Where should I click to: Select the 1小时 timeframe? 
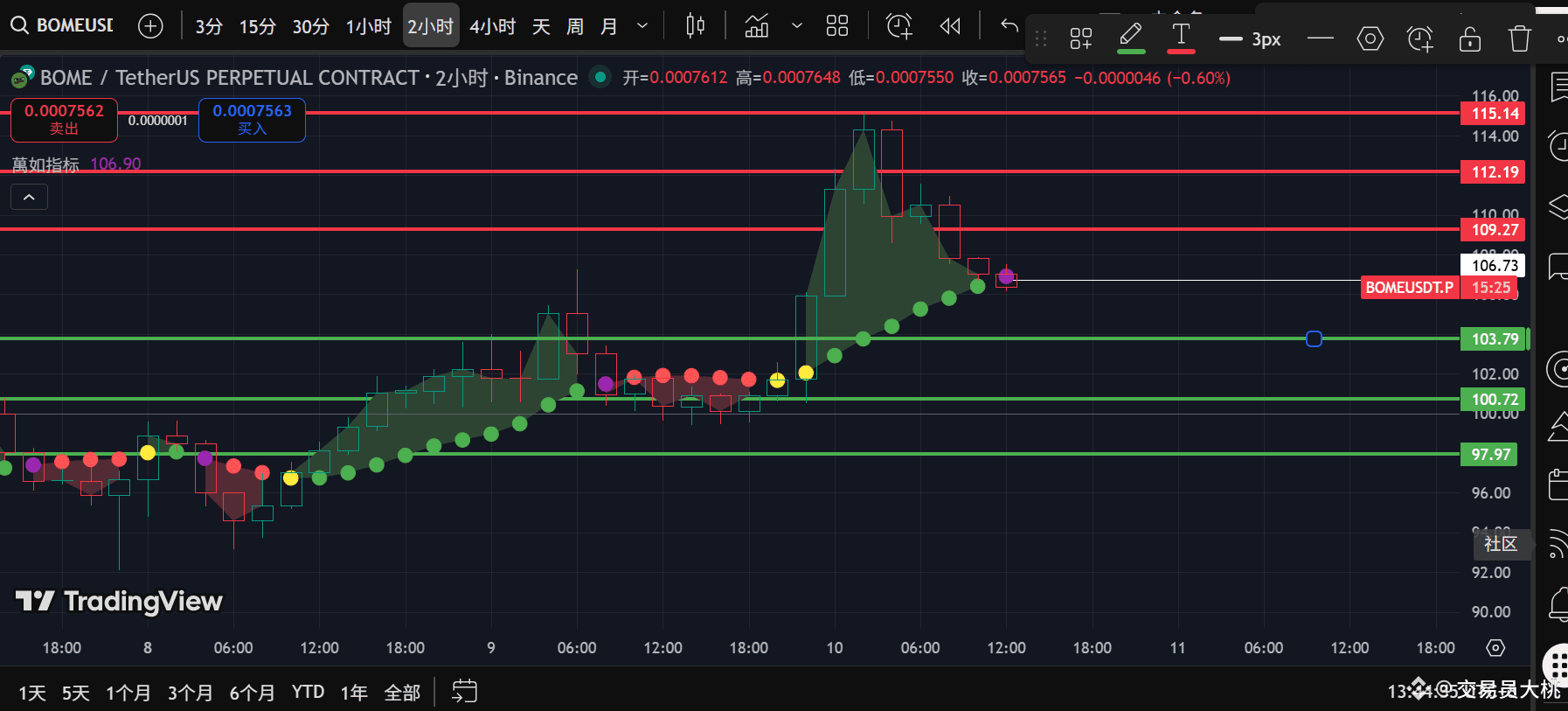(x=368, y=26)
